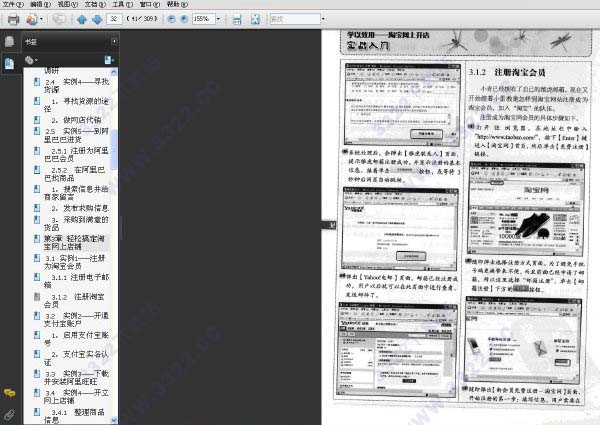The image size is (600, 425).
Task: Select bookmark '3.1.1 注册电子邮箱'
Action: 76,281
